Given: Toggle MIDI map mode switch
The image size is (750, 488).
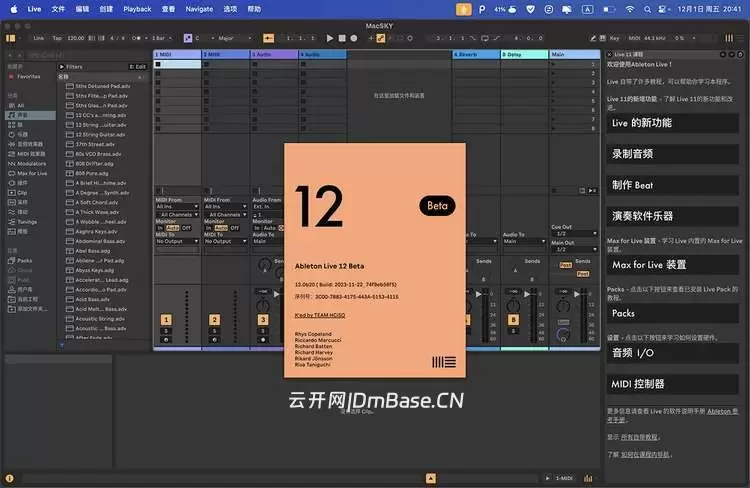Looking at the screenshot, I should [634, 38].
